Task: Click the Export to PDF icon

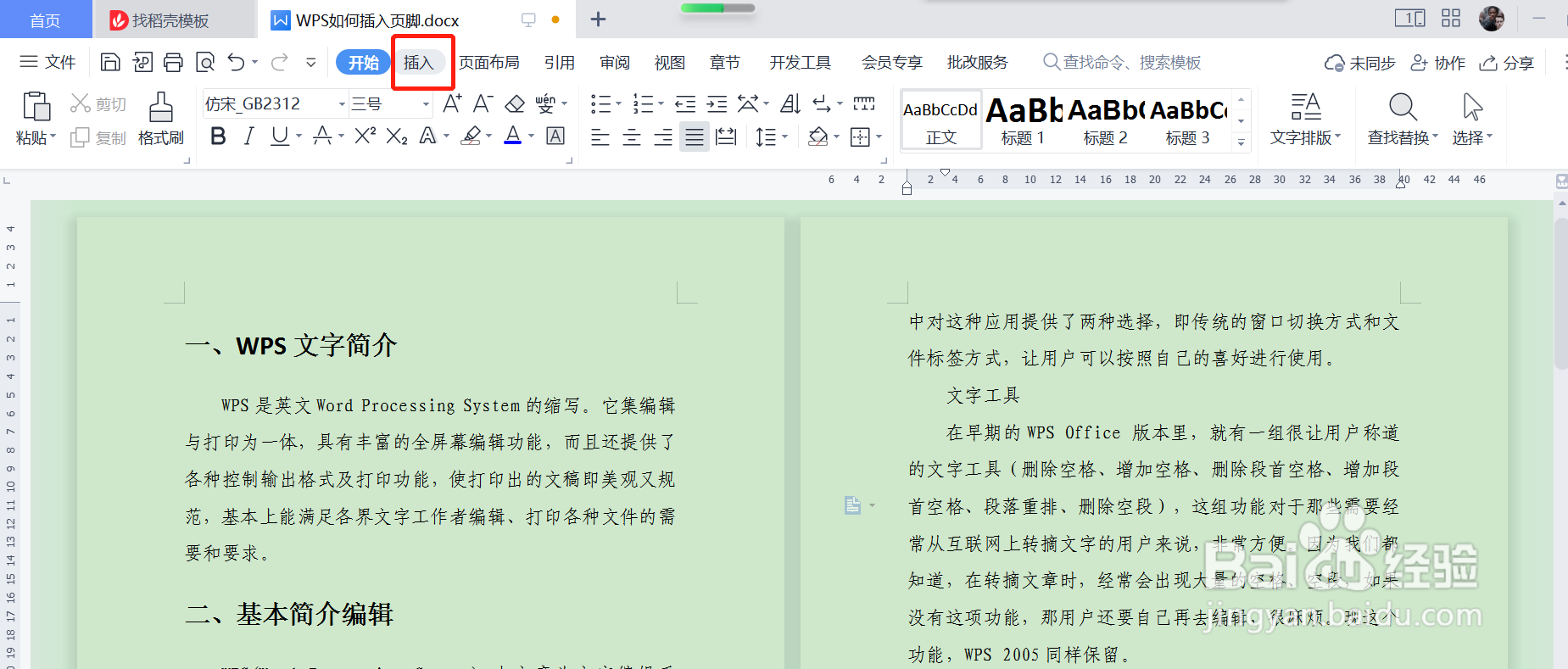Action: [142, 62]
